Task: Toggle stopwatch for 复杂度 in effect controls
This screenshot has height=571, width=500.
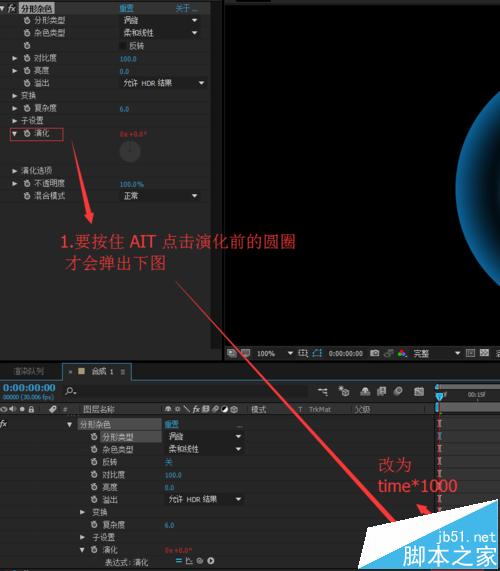Action: pyautogui.click(x=27, y=108)
